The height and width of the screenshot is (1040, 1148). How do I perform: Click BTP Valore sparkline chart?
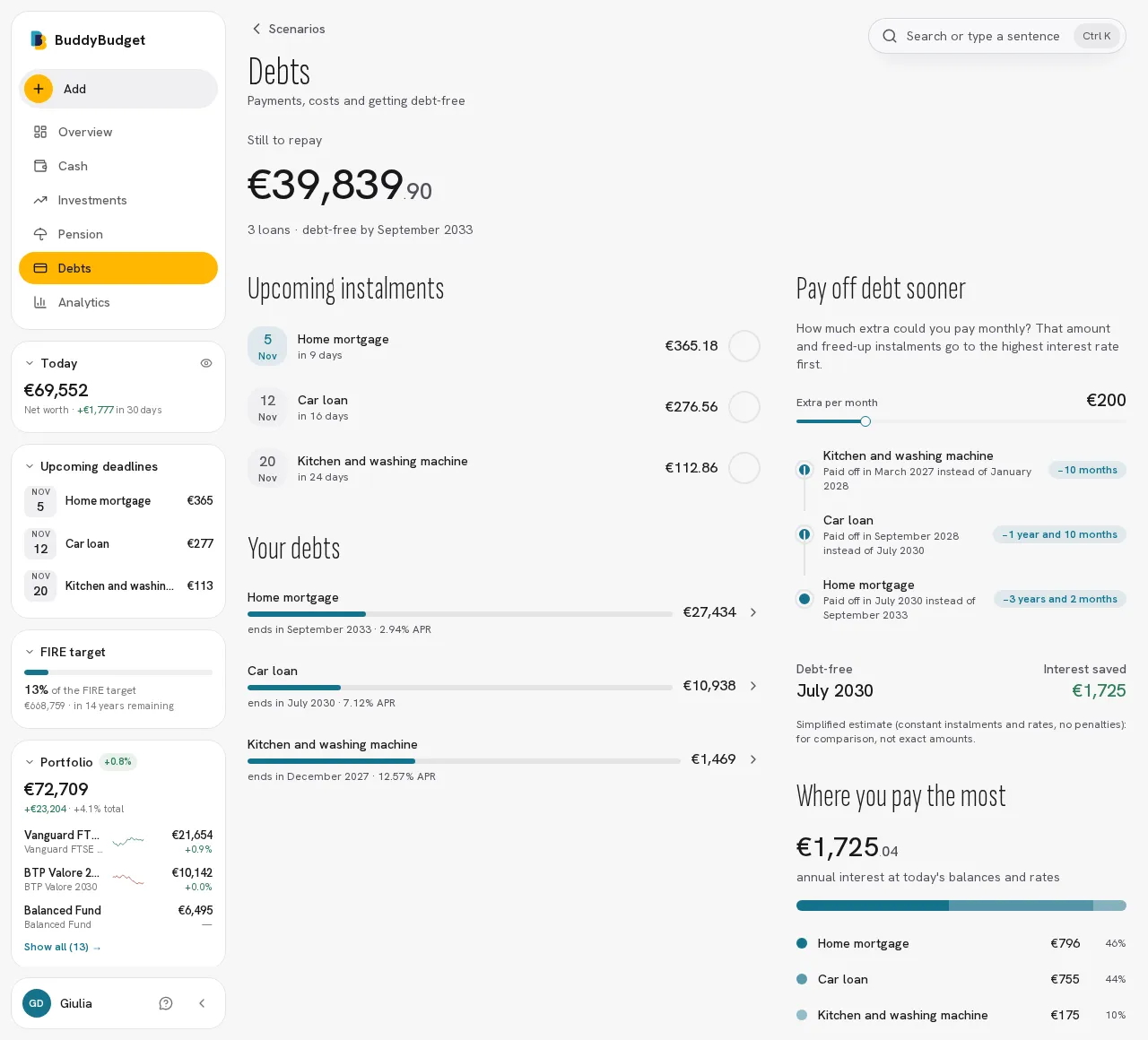(x=128, y=879)
